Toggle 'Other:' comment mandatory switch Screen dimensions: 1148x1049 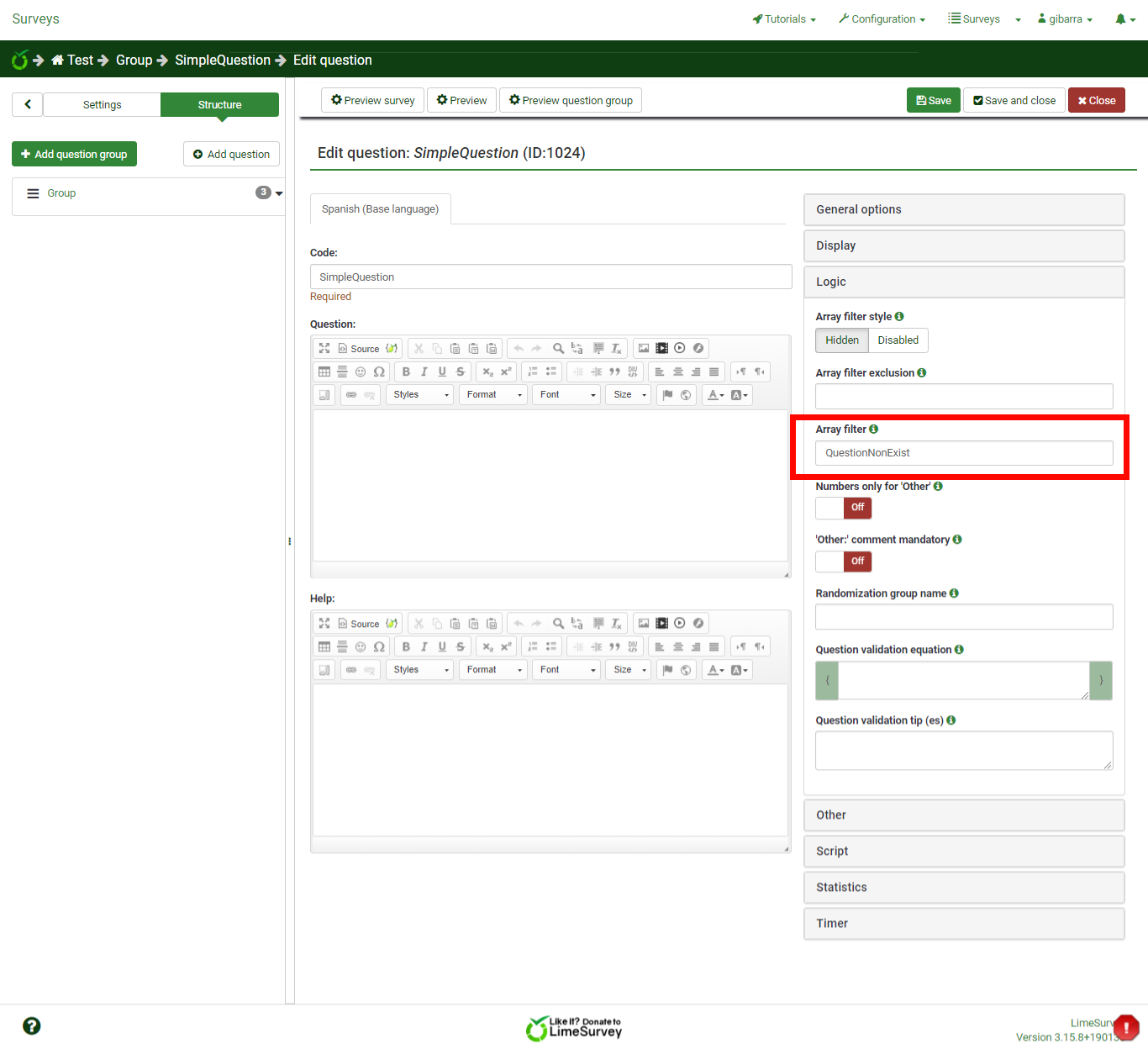[844, 561]
